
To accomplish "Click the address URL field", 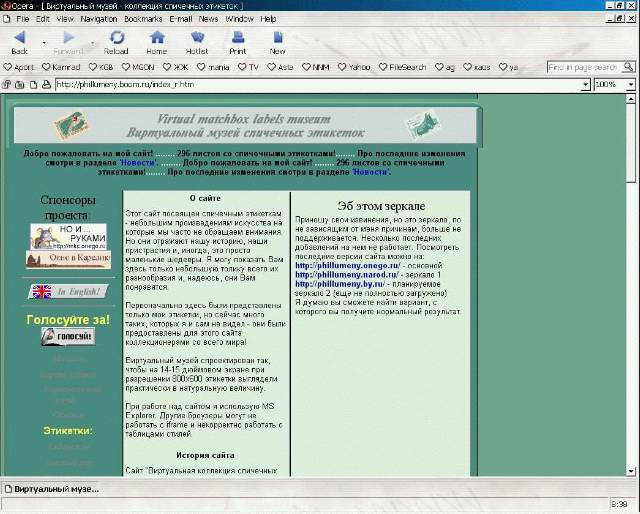I will (318, 85).
